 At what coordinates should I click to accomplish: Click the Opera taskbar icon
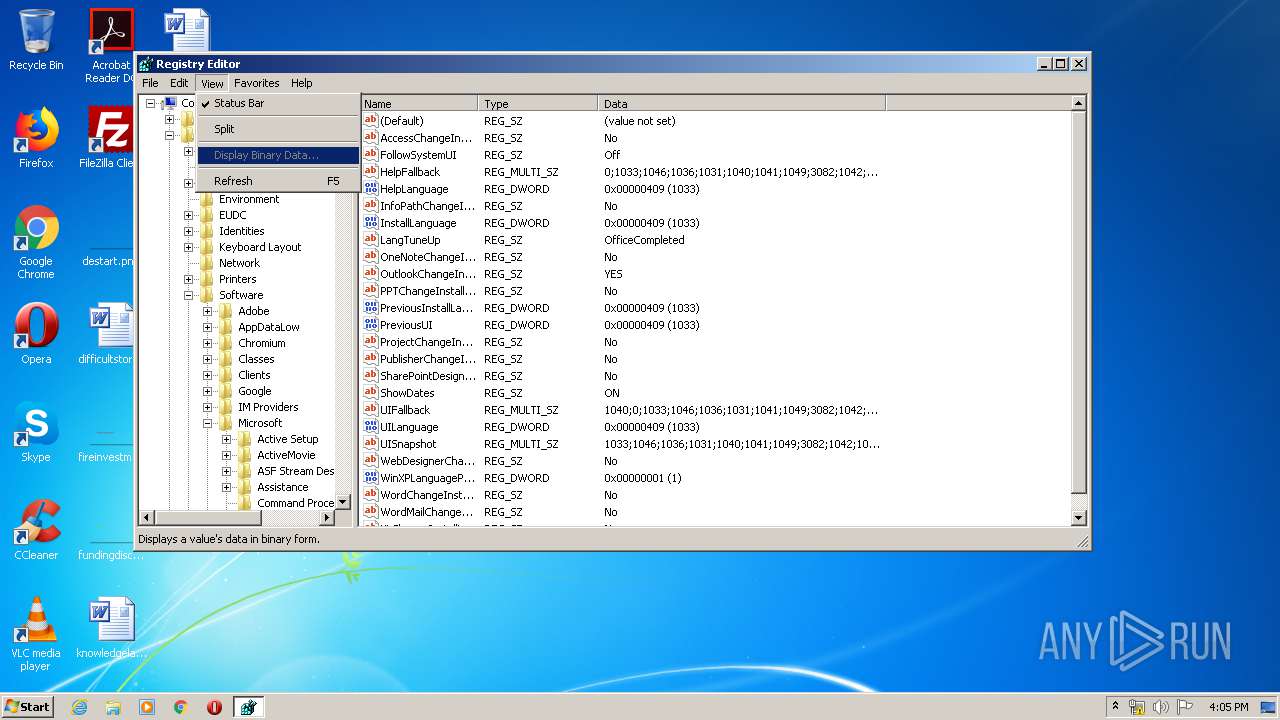pos(214,707)
